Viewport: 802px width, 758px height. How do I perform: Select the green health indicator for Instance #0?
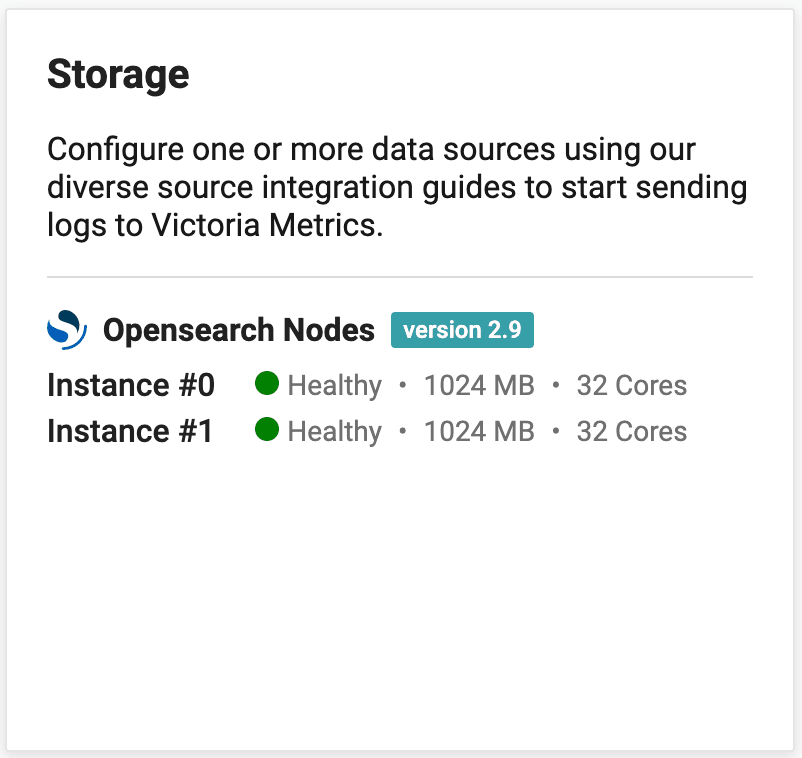coord(267,384)
